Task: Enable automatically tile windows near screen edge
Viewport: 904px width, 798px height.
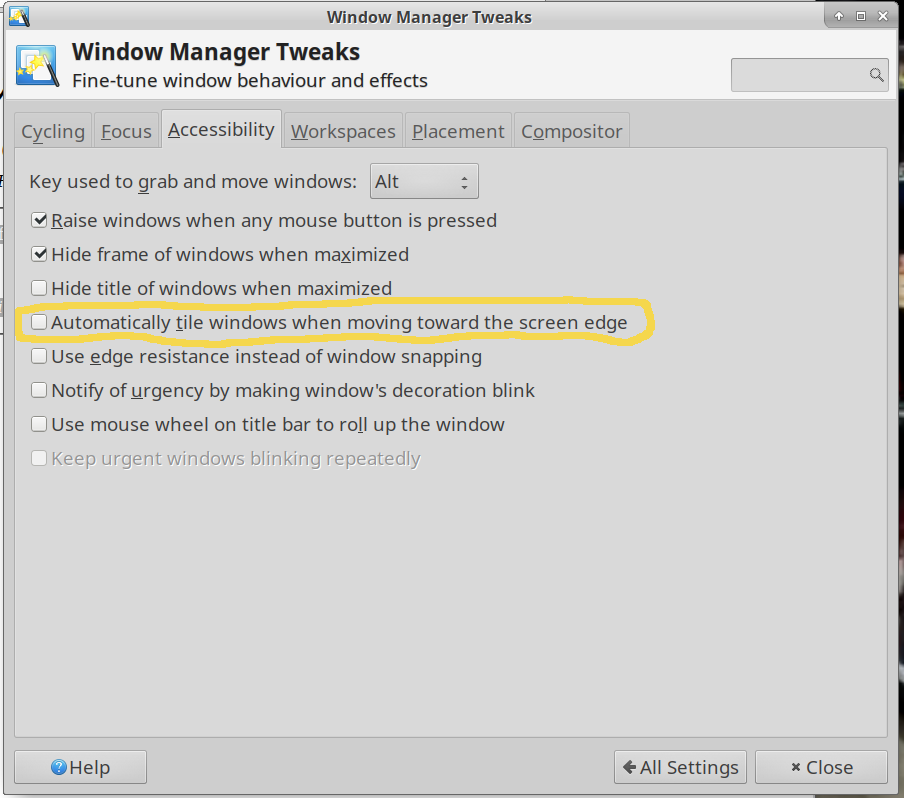Action: (x=39, y=322)
